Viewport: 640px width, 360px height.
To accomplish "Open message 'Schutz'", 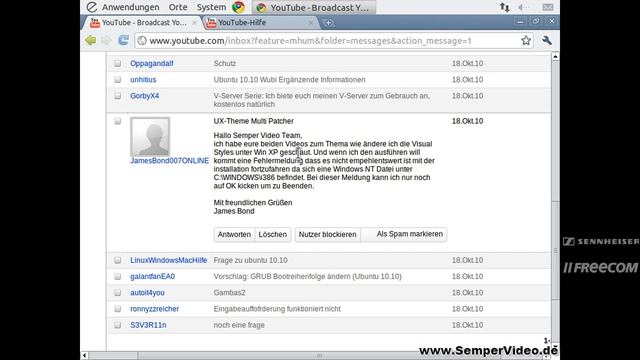I will click(x=225, y=63).
